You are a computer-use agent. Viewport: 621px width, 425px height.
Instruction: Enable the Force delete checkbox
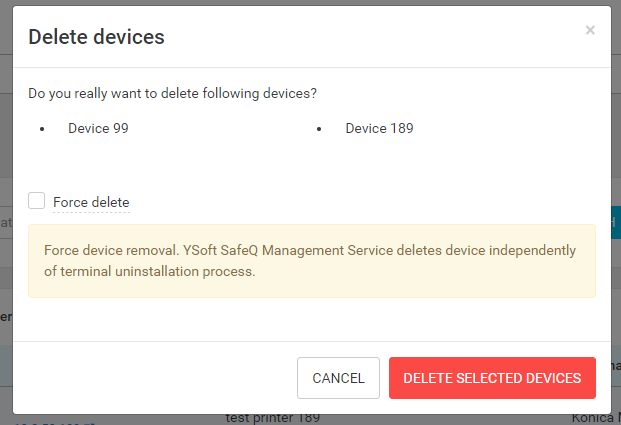coord(37,201)
